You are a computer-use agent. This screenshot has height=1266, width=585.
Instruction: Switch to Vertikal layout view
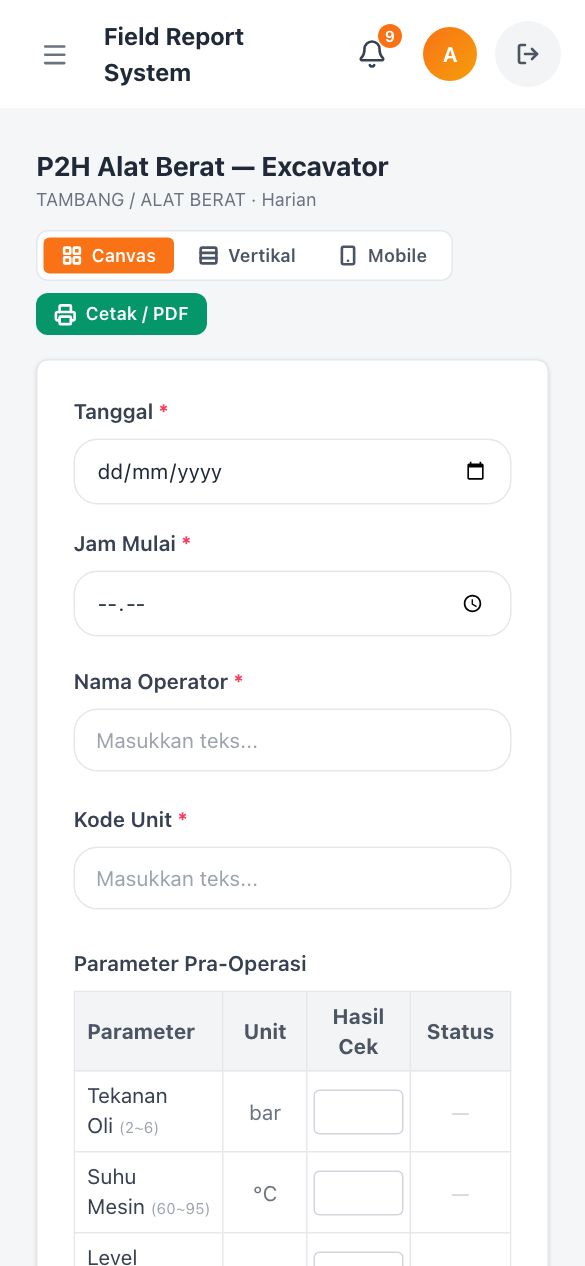tap(247, 256)
